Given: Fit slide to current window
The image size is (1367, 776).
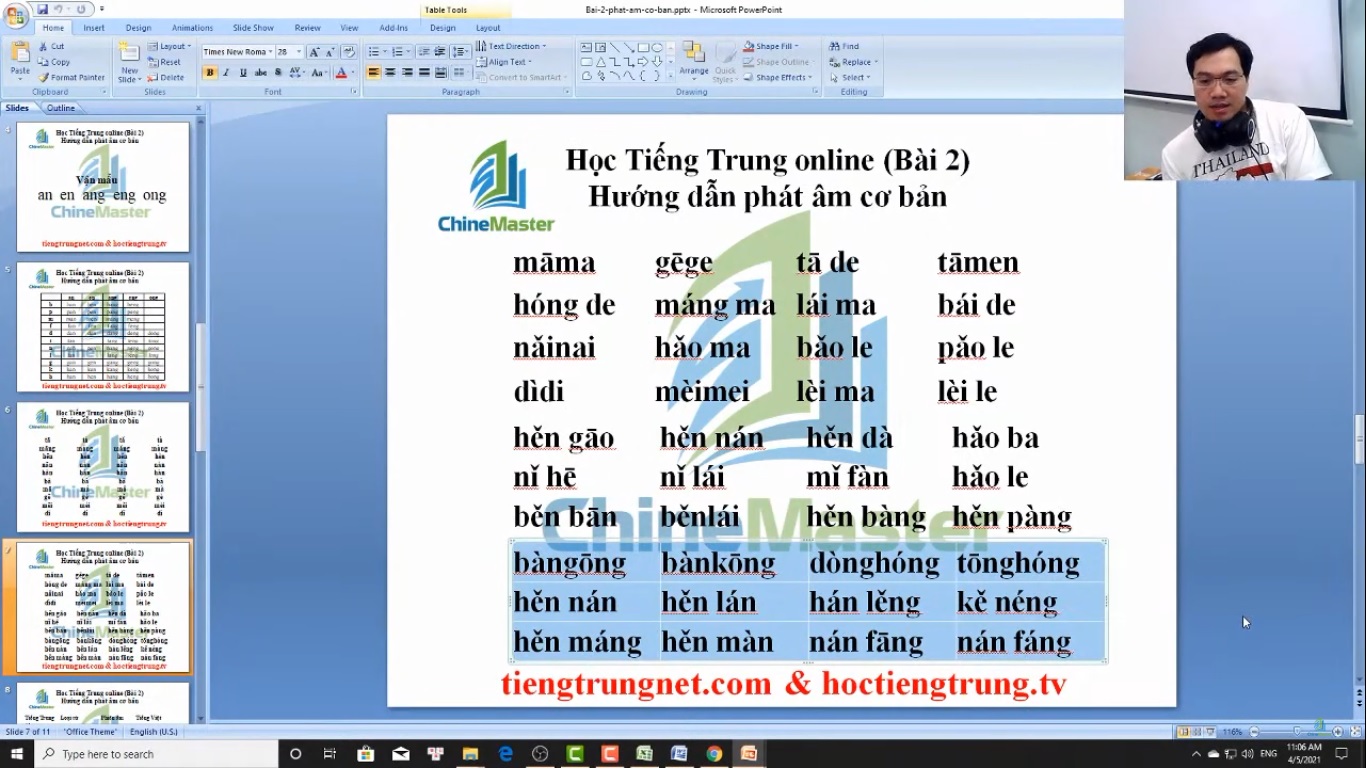Looking at the screenshot, I should pyautogui.click(x=1356, y=732).
